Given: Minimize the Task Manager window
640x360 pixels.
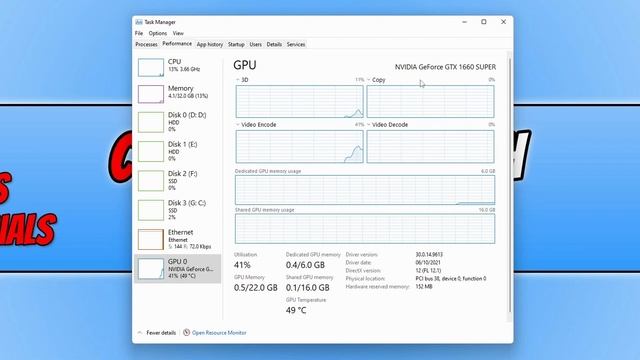Looking at the screenshot, I should pyautogui.click(x=464, y=22).
